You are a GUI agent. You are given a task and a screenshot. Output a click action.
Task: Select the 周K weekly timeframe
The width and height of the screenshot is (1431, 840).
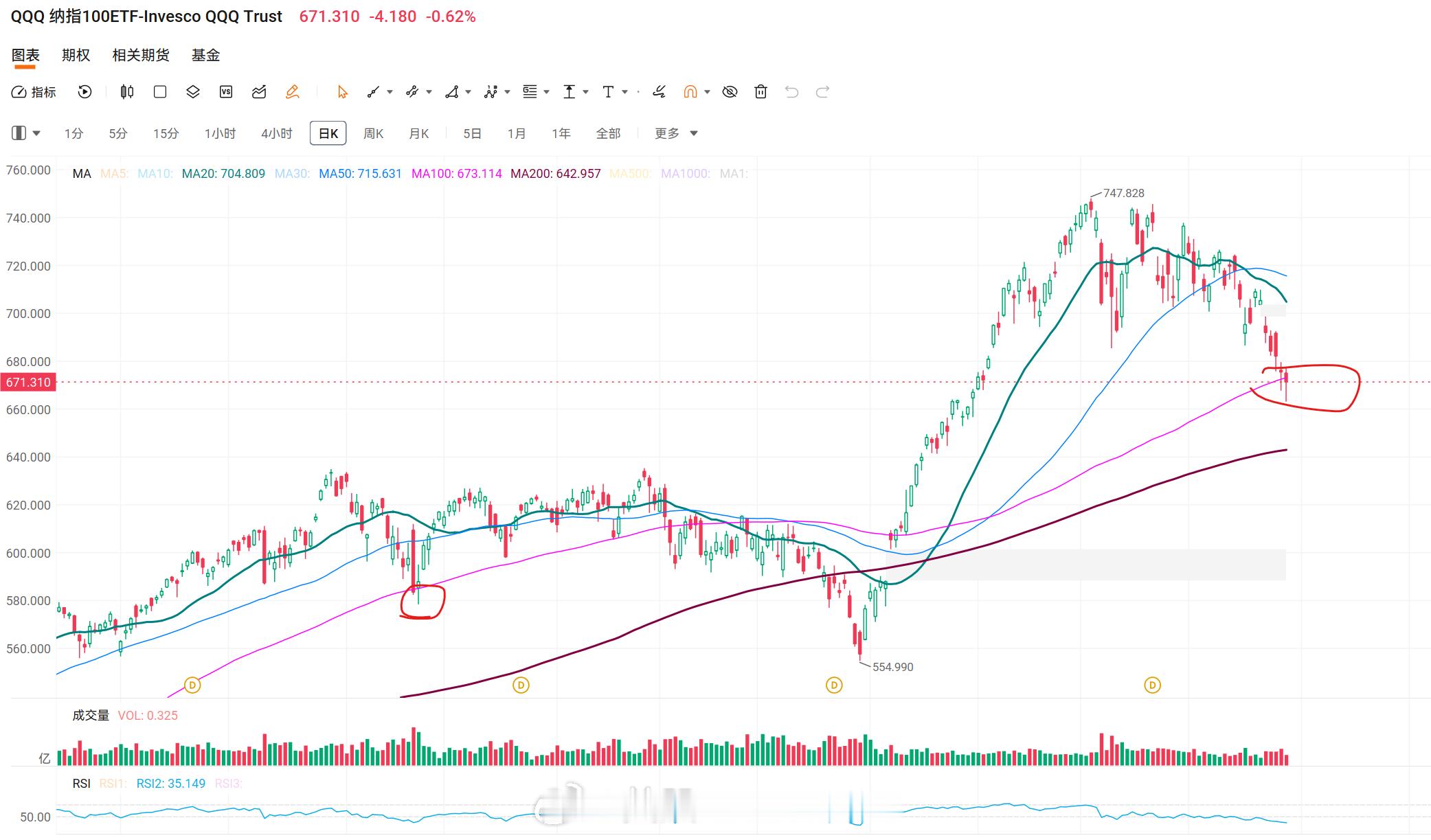coord(373,133)
